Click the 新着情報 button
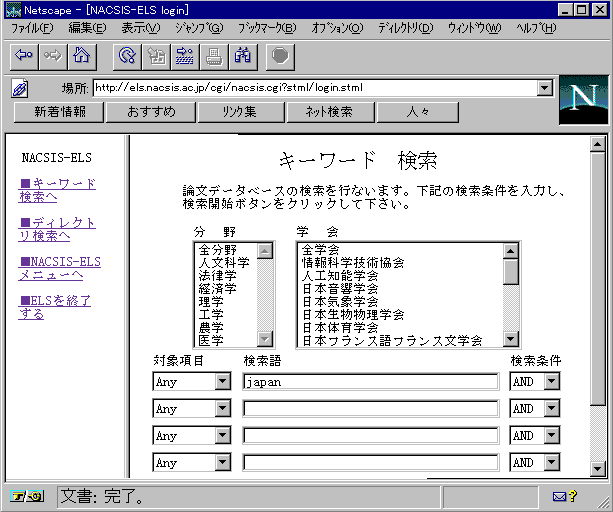Viewport: 613px width, 512px height. pos(59,112)
